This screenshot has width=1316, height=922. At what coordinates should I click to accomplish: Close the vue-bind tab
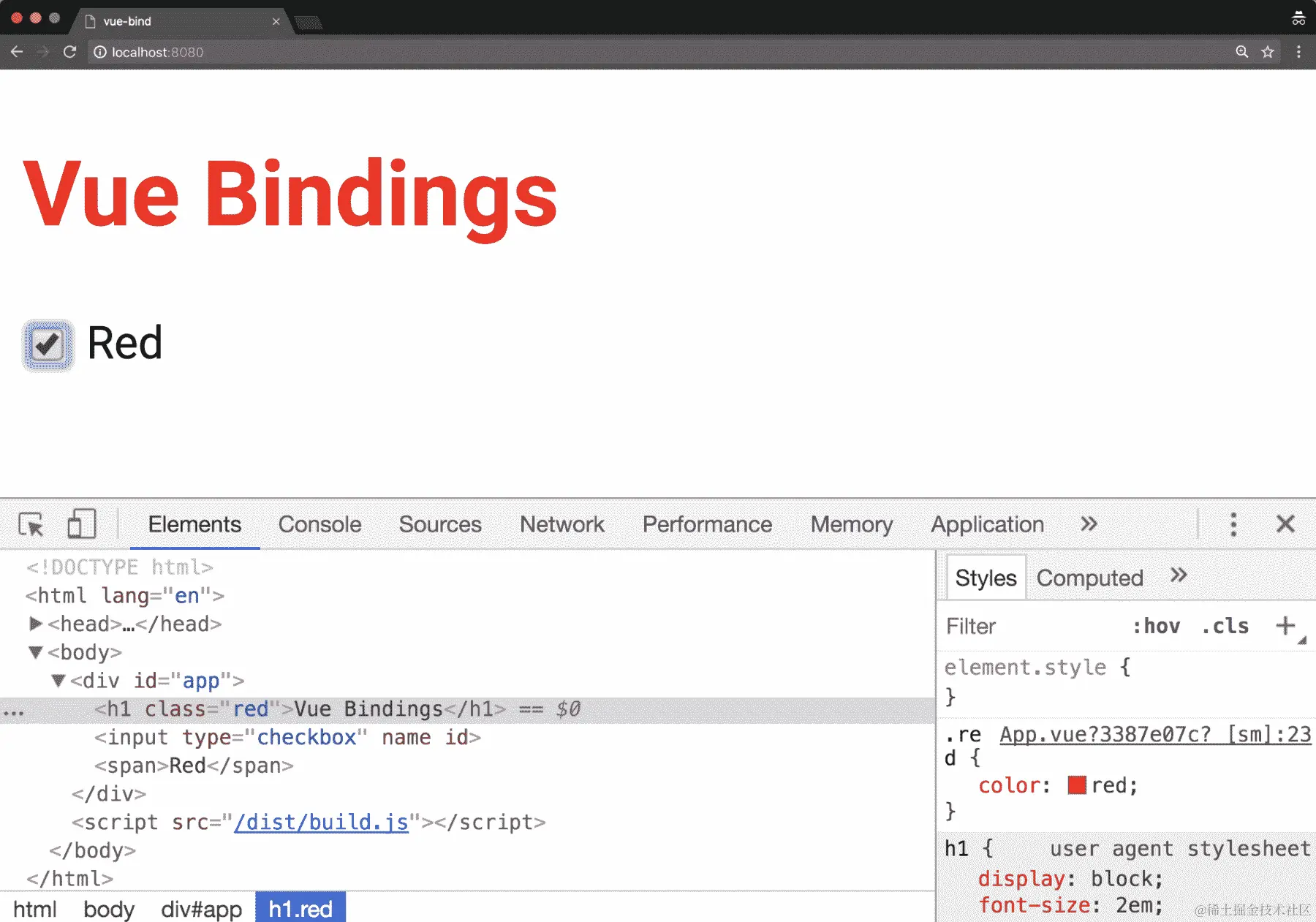(x=276, y=21)
